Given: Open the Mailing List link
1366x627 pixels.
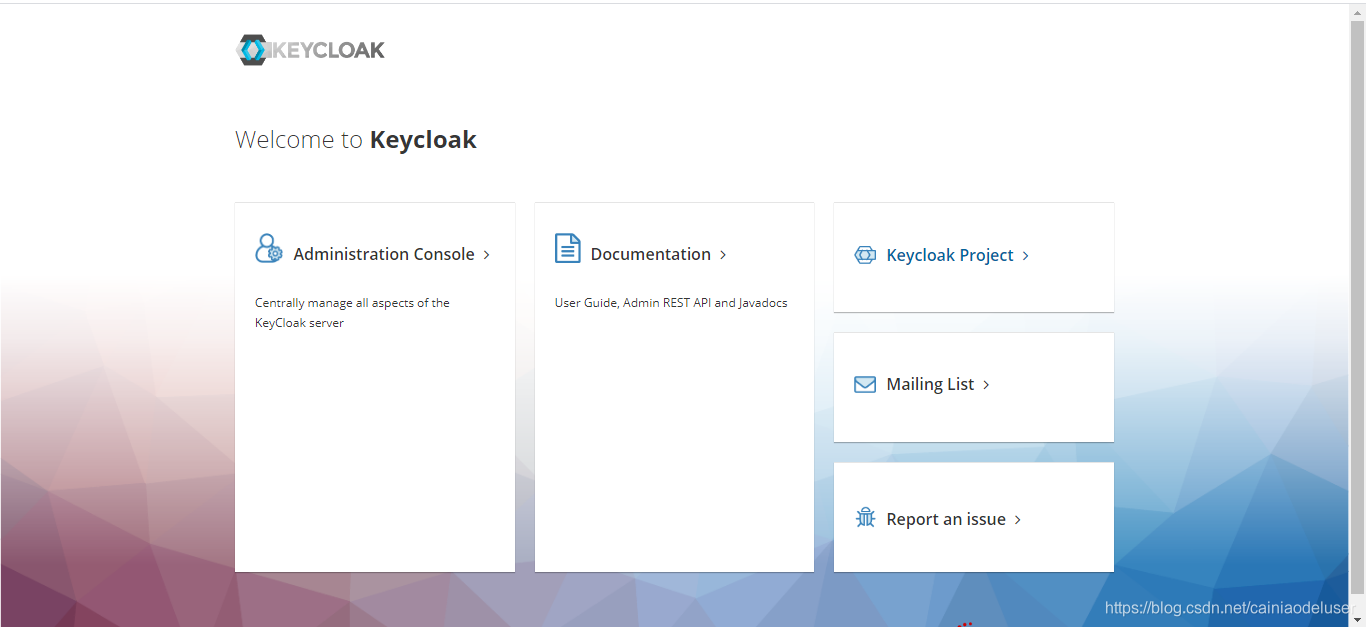Looking at the screenshot, I should pyautogui.click(x=930, y=384).
